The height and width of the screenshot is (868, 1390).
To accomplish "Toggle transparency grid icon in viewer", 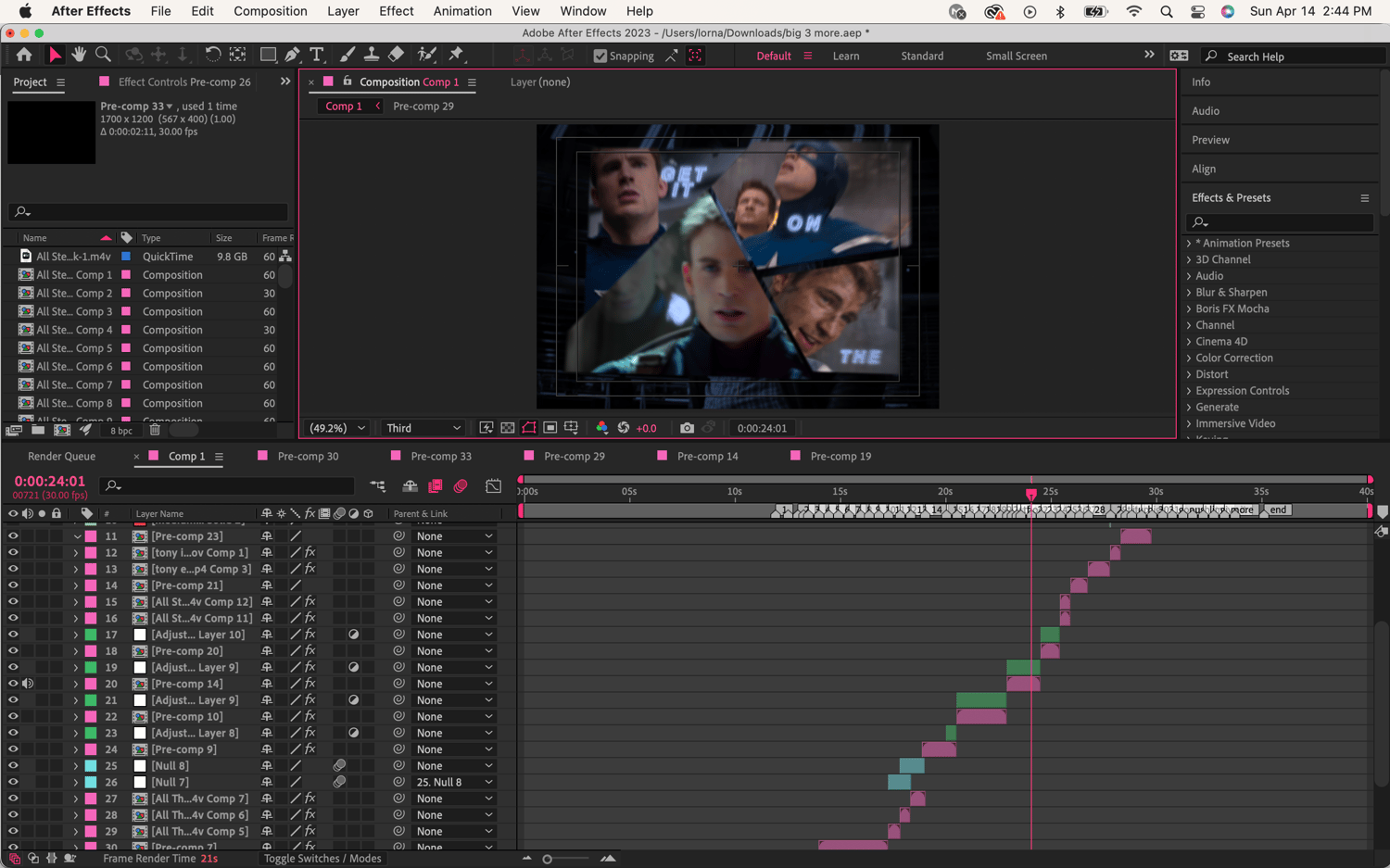I will [508, 428].
